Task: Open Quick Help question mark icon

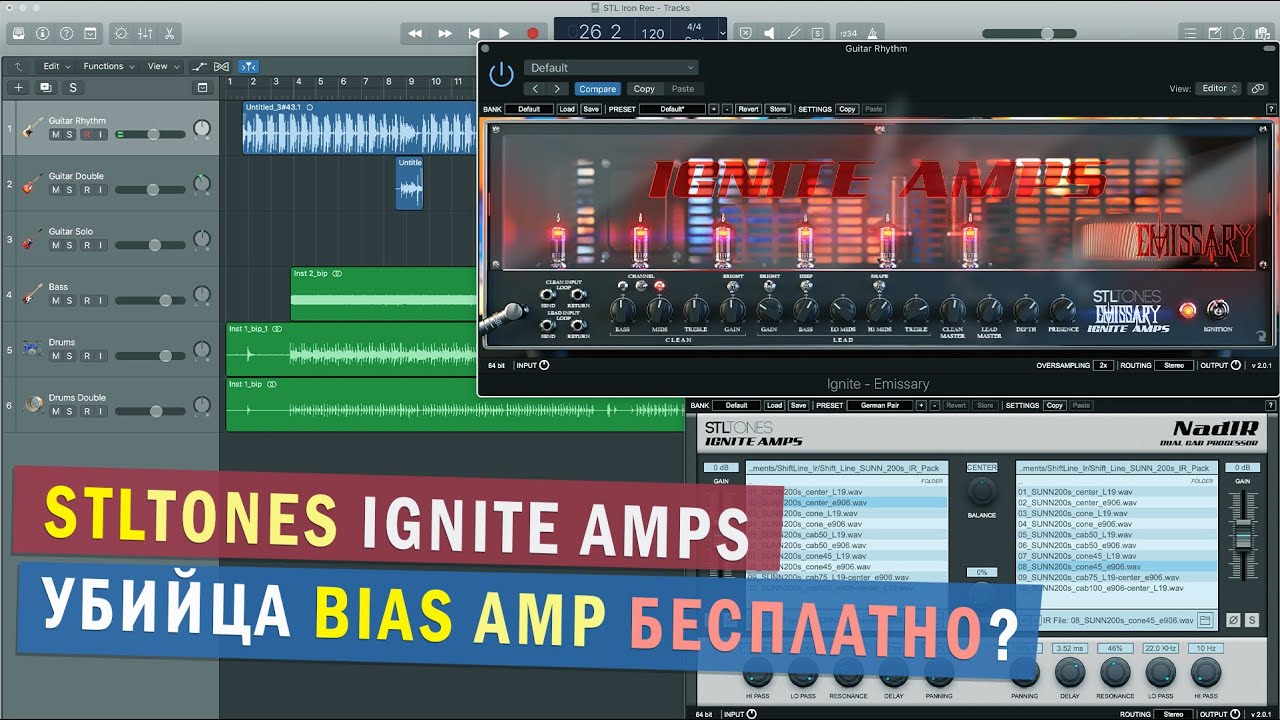Action: 66,33
